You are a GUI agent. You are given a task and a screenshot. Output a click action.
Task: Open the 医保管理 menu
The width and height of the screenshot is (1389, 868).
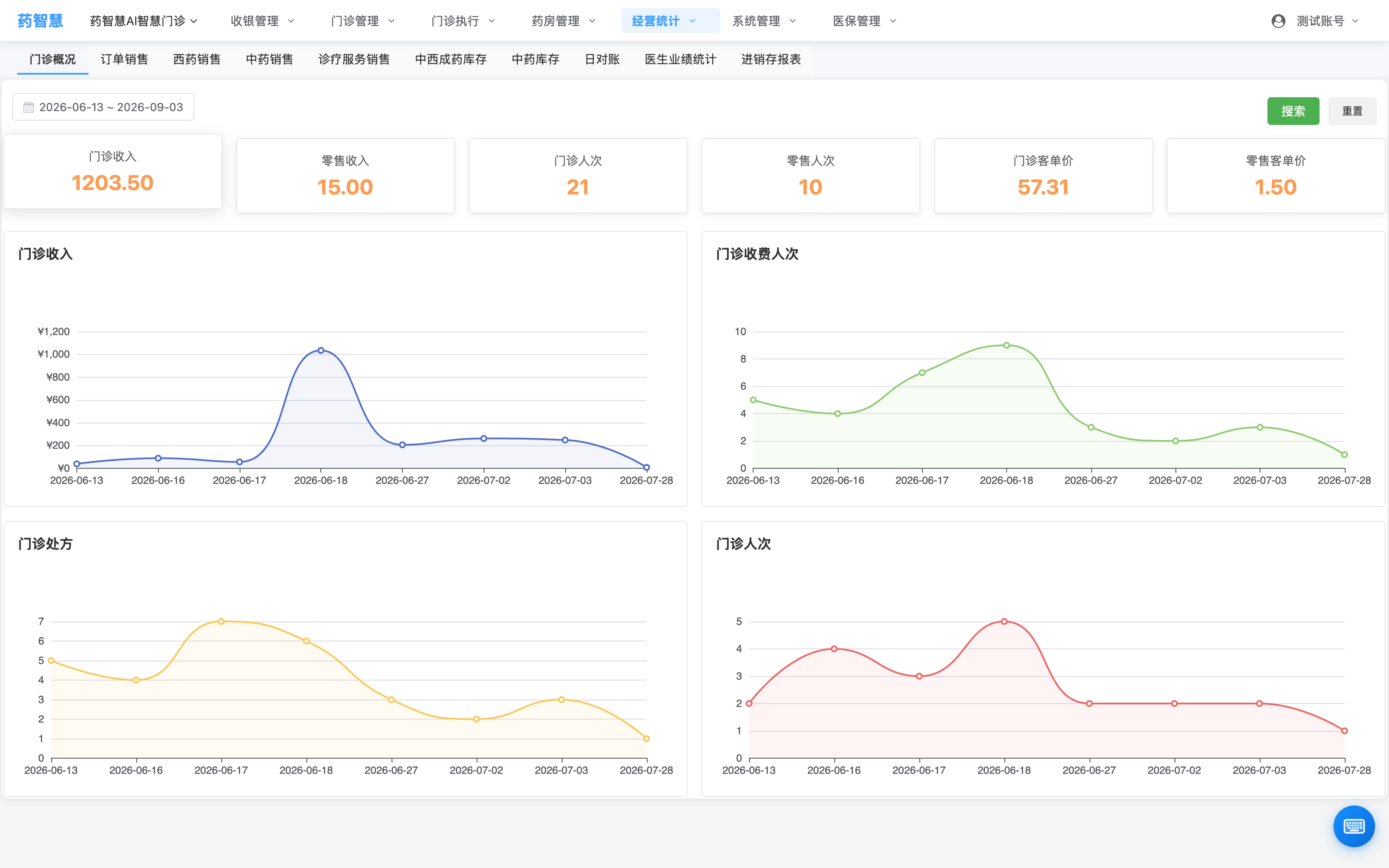click(864, 21)
